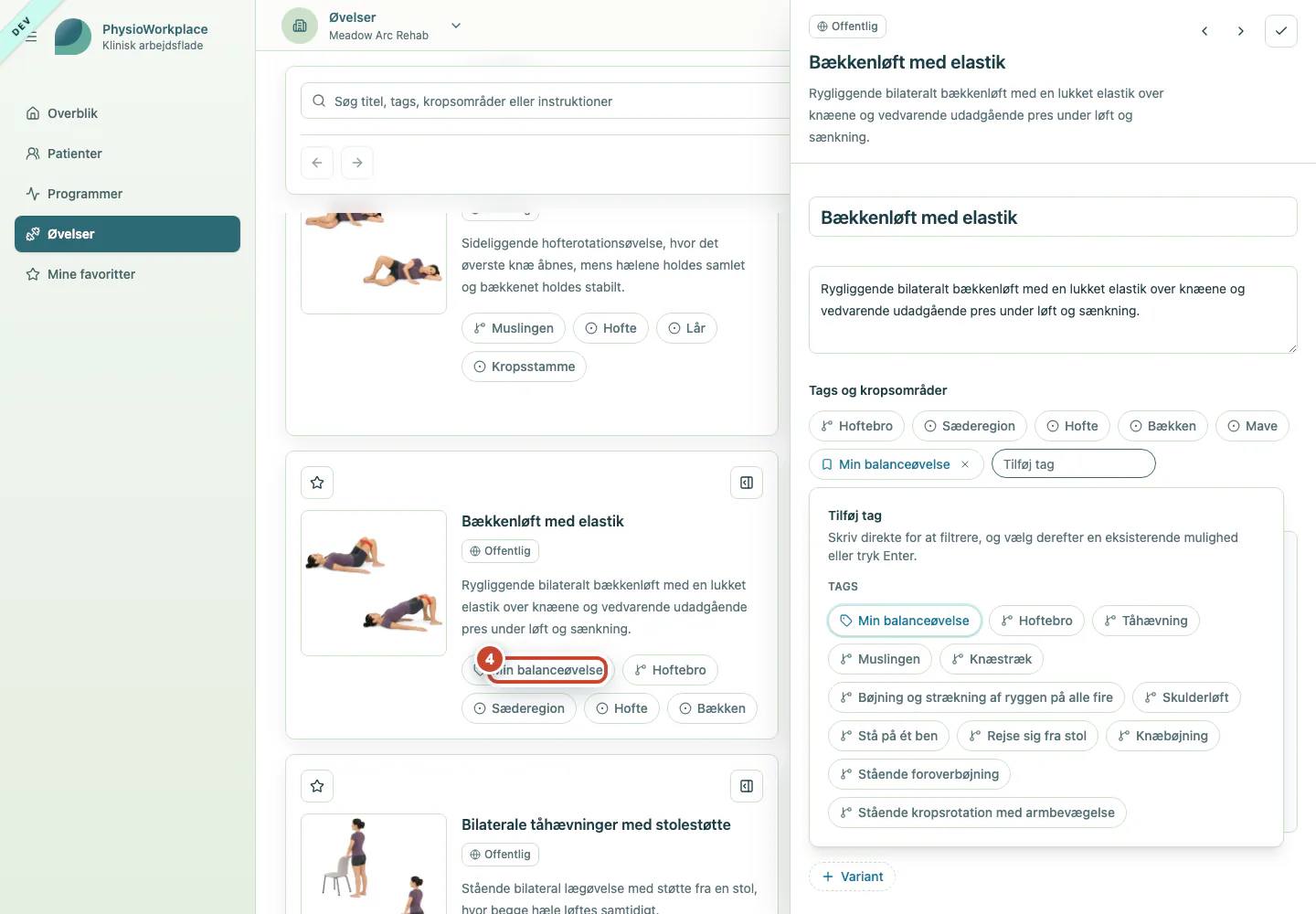Go to the next exercise in the detail panel
Viewport: 1316px width, 914px height.
coord(1240,31)
